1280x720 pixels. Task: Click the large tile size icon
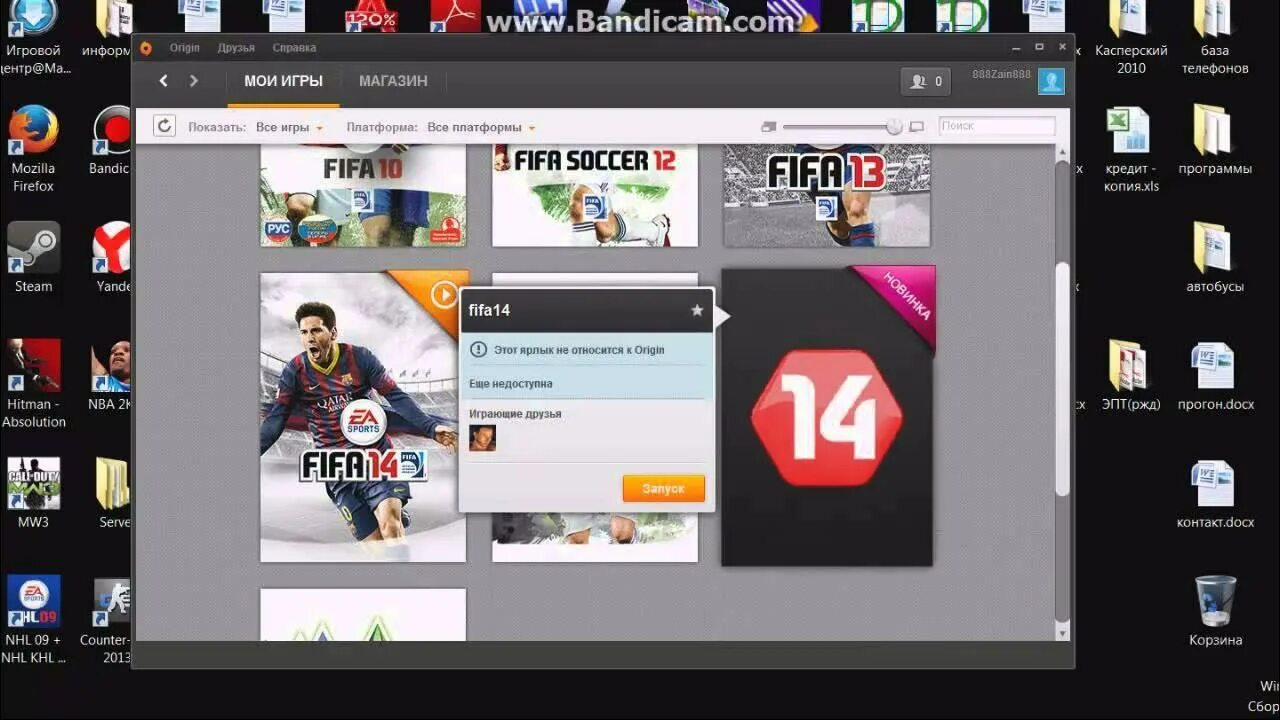(x=916, y=127)
